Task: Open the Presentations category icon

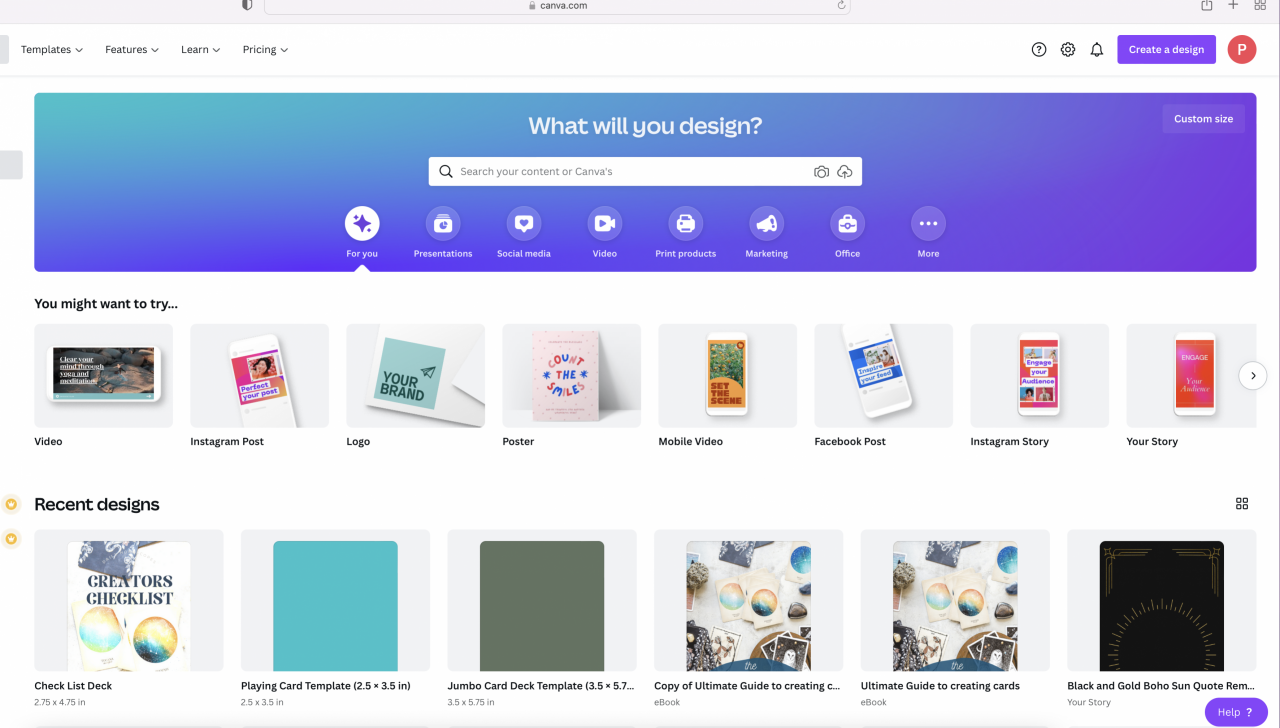Action: click(x=443, y=224)
